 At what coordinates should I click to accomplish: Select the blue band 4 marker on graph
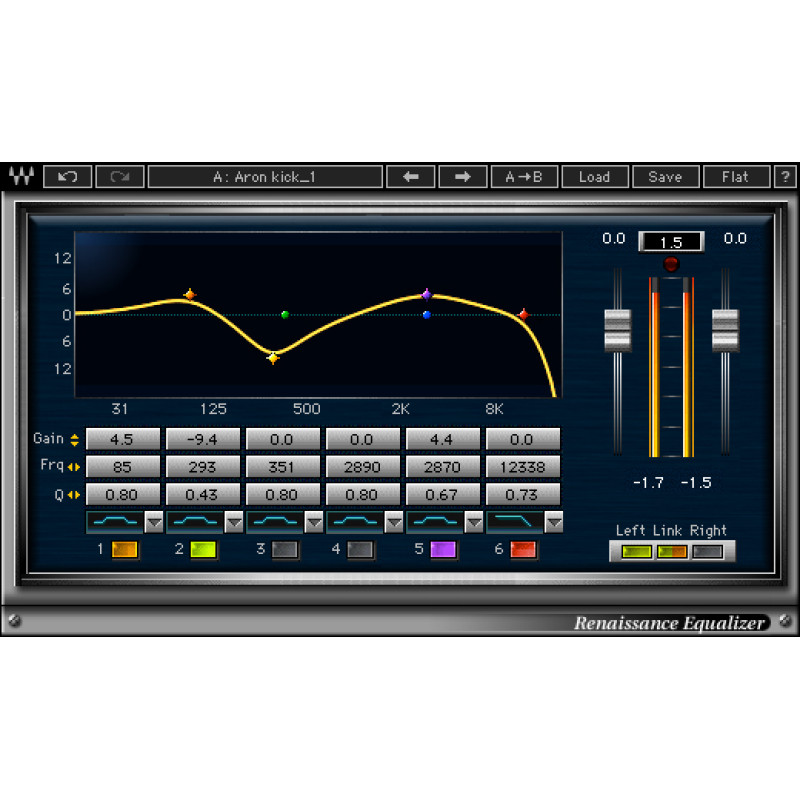(x=427, y=315)
